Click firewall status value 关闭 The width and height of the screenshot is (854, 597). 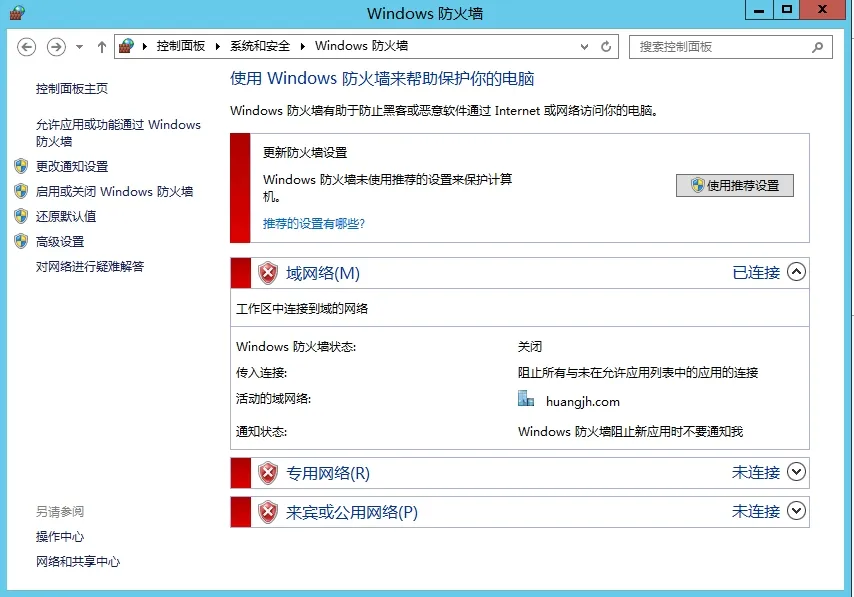(x=529, y=347)
